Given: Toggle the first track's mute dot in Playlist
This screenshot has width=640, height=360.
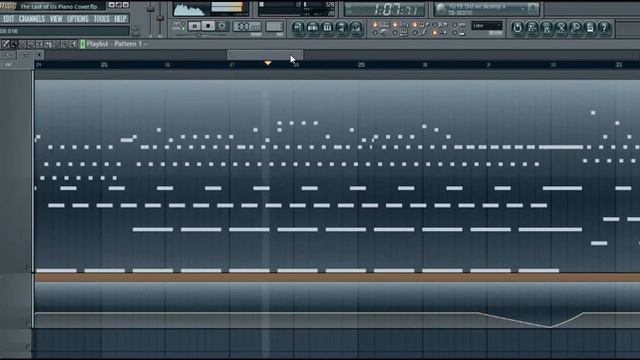Looking at the screenshot, I should click(28, 268).
